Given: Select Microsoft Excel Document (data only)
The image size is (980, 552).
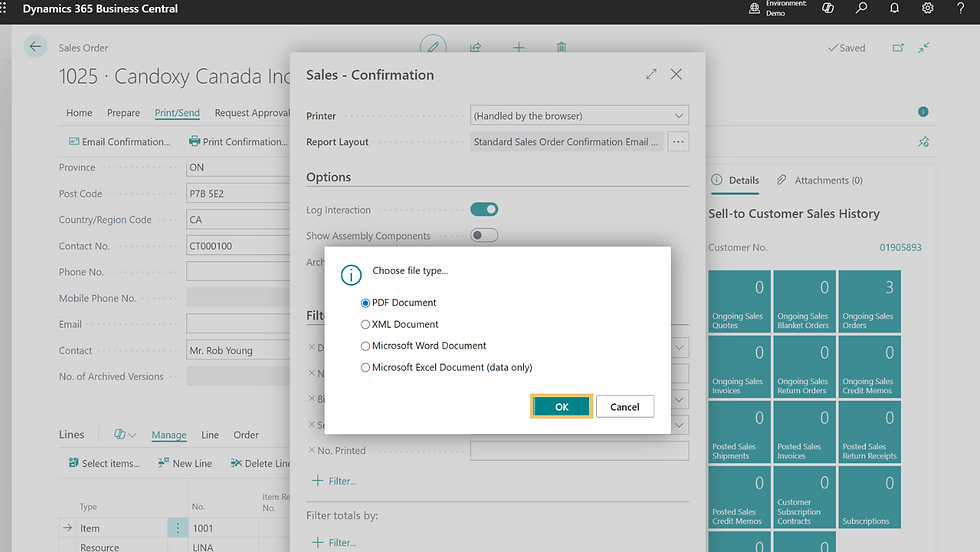Looking at the screenshot, I should click(x=365, y=368).
